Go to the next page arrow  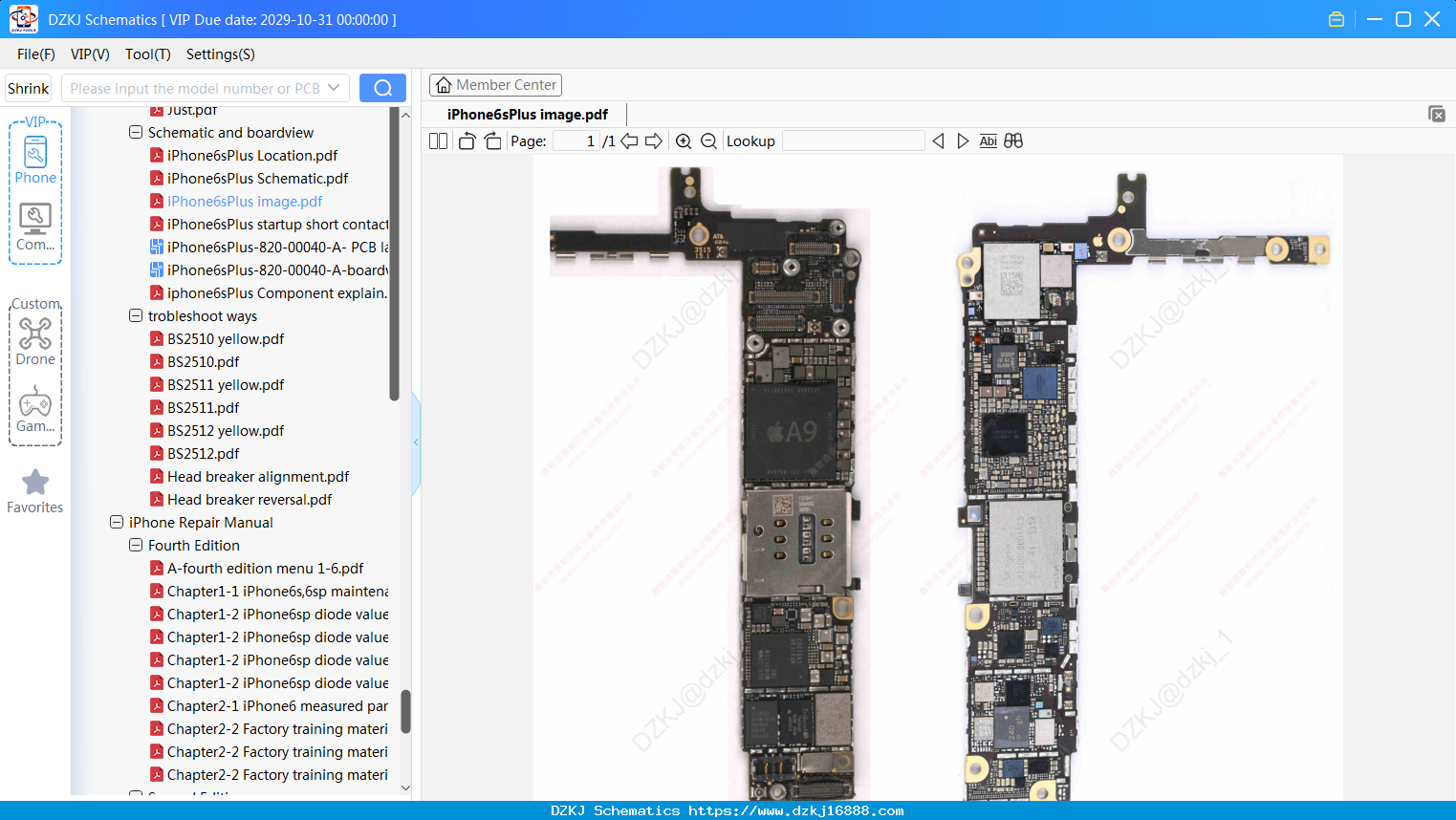654,141
